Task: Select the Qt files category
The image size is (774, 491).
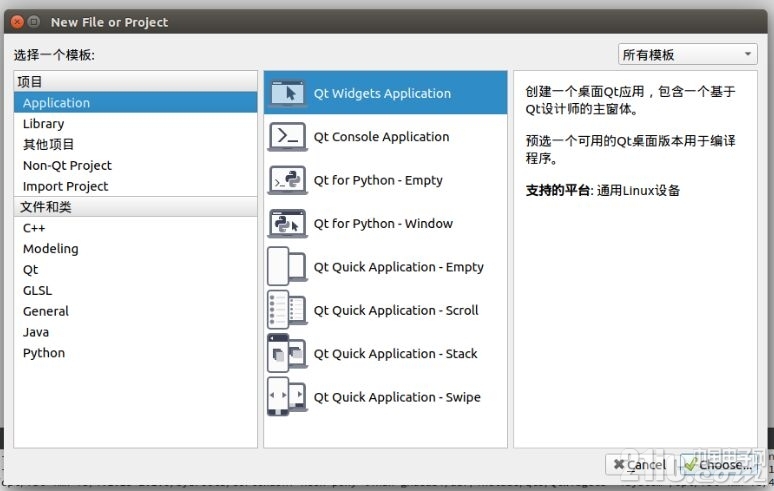Action: 136,269
